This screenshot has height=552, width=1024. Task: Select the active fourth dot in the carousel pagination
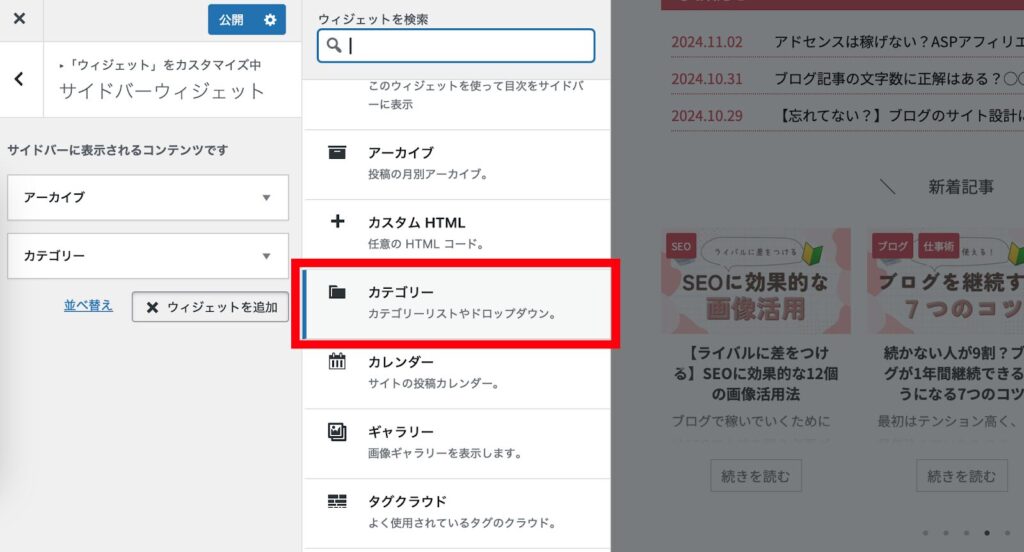coord(987,533)
